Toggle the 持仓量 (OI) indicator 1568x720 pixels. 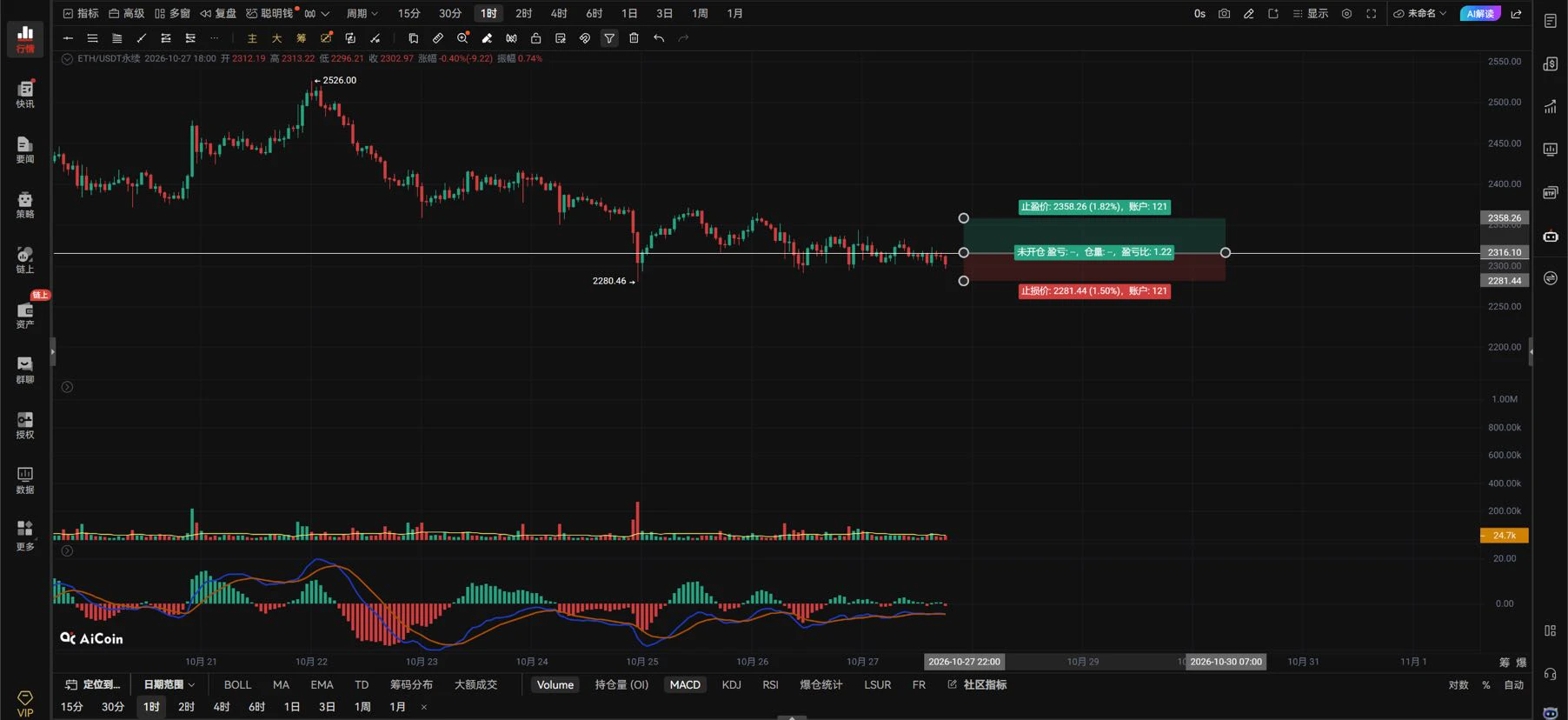(621, 685)
